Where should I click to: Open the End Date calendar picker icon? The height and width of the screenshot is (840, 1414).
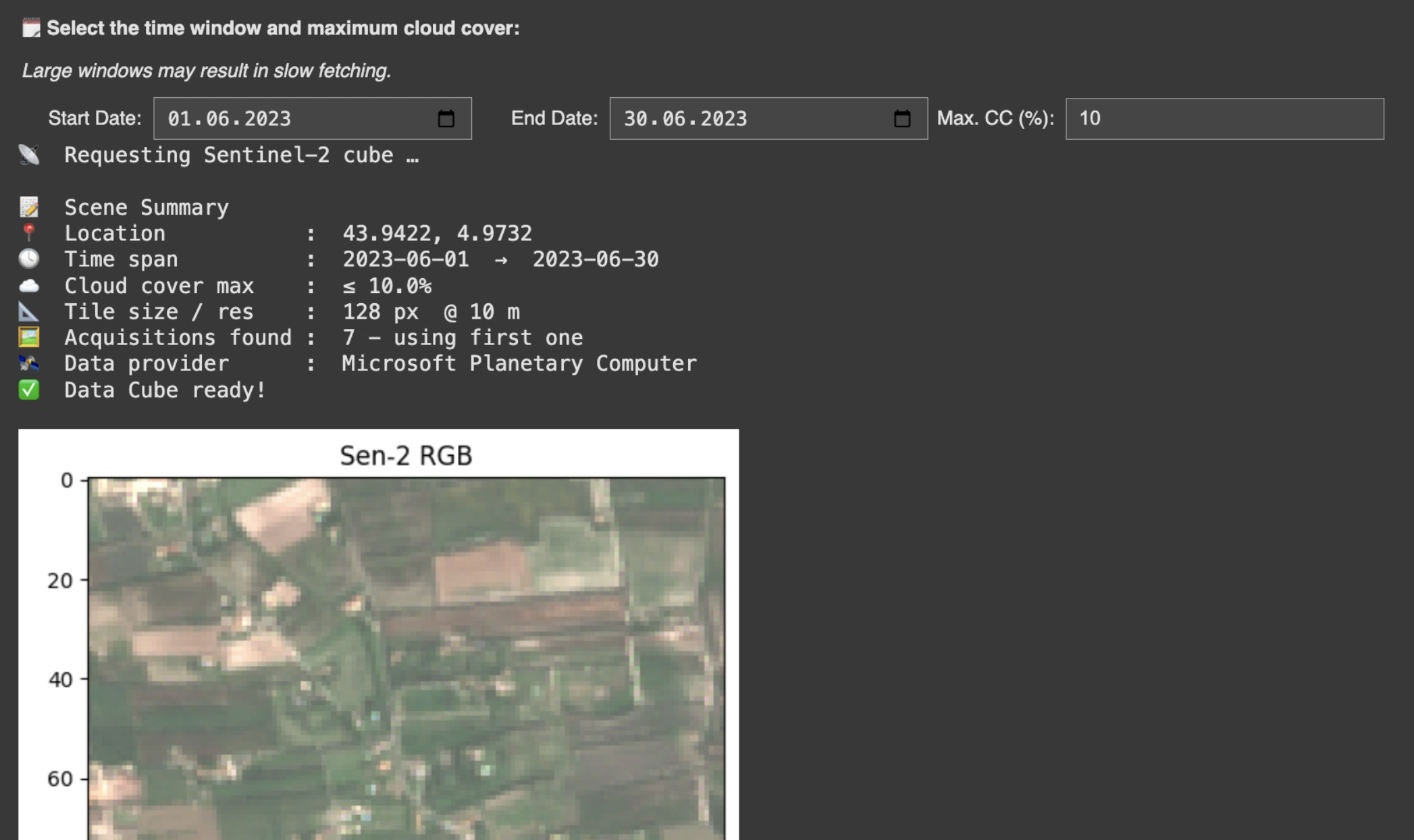click(x=902, y=119)
